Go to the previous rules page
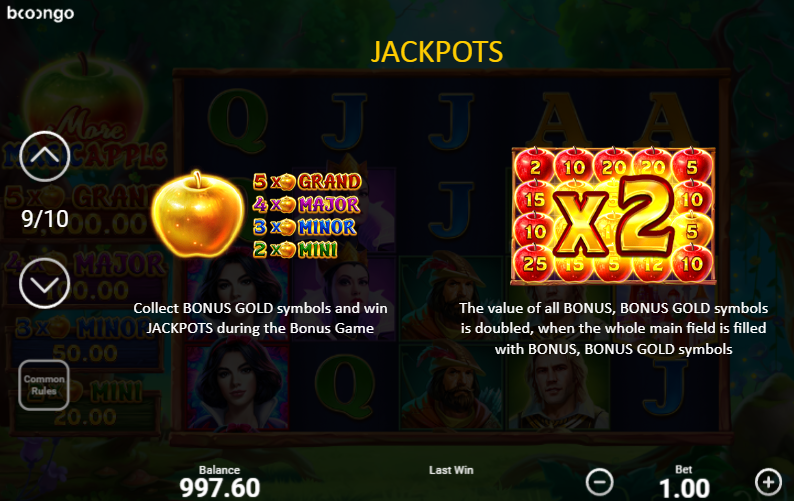794x501 pixels. pos(45,156)
